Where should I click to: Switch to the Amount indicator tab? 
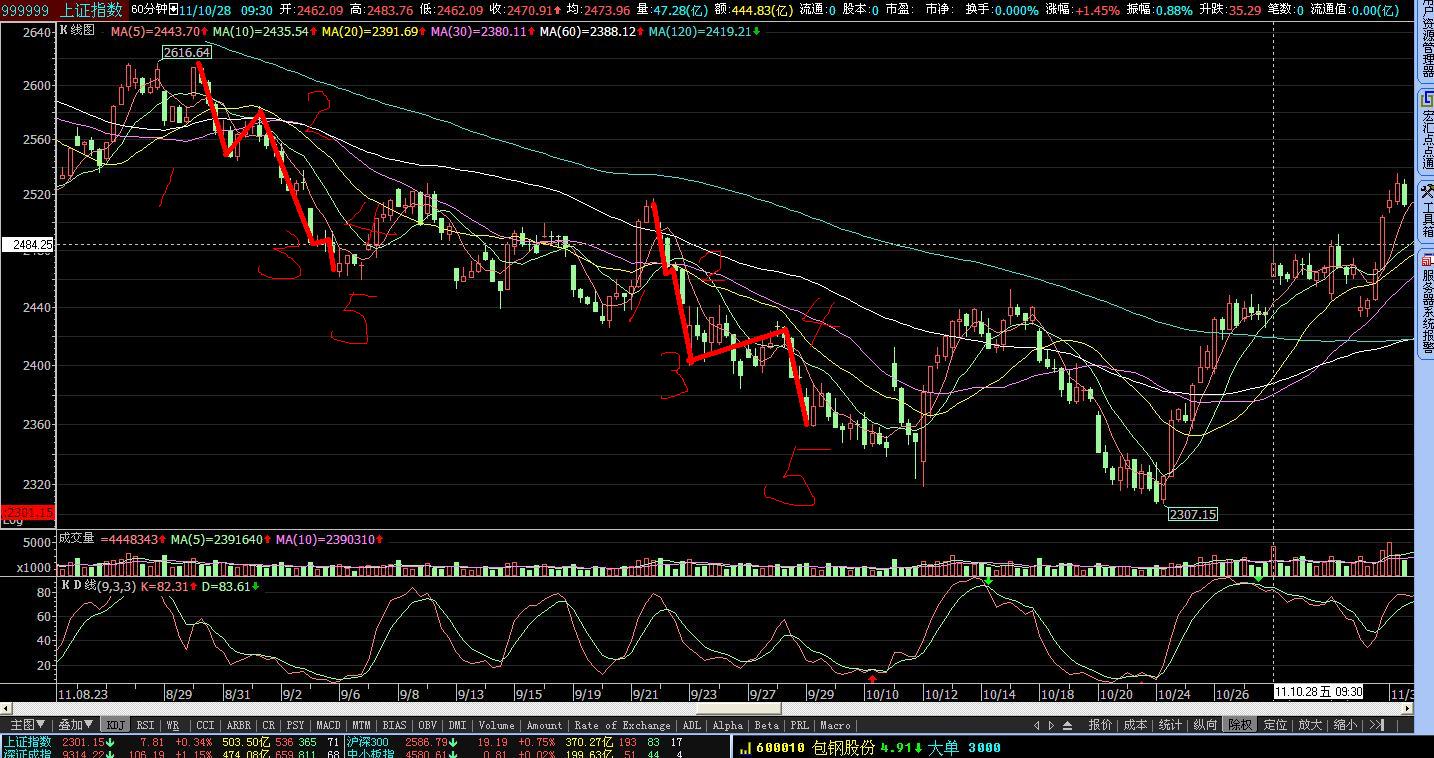click(x=544, y=725)
